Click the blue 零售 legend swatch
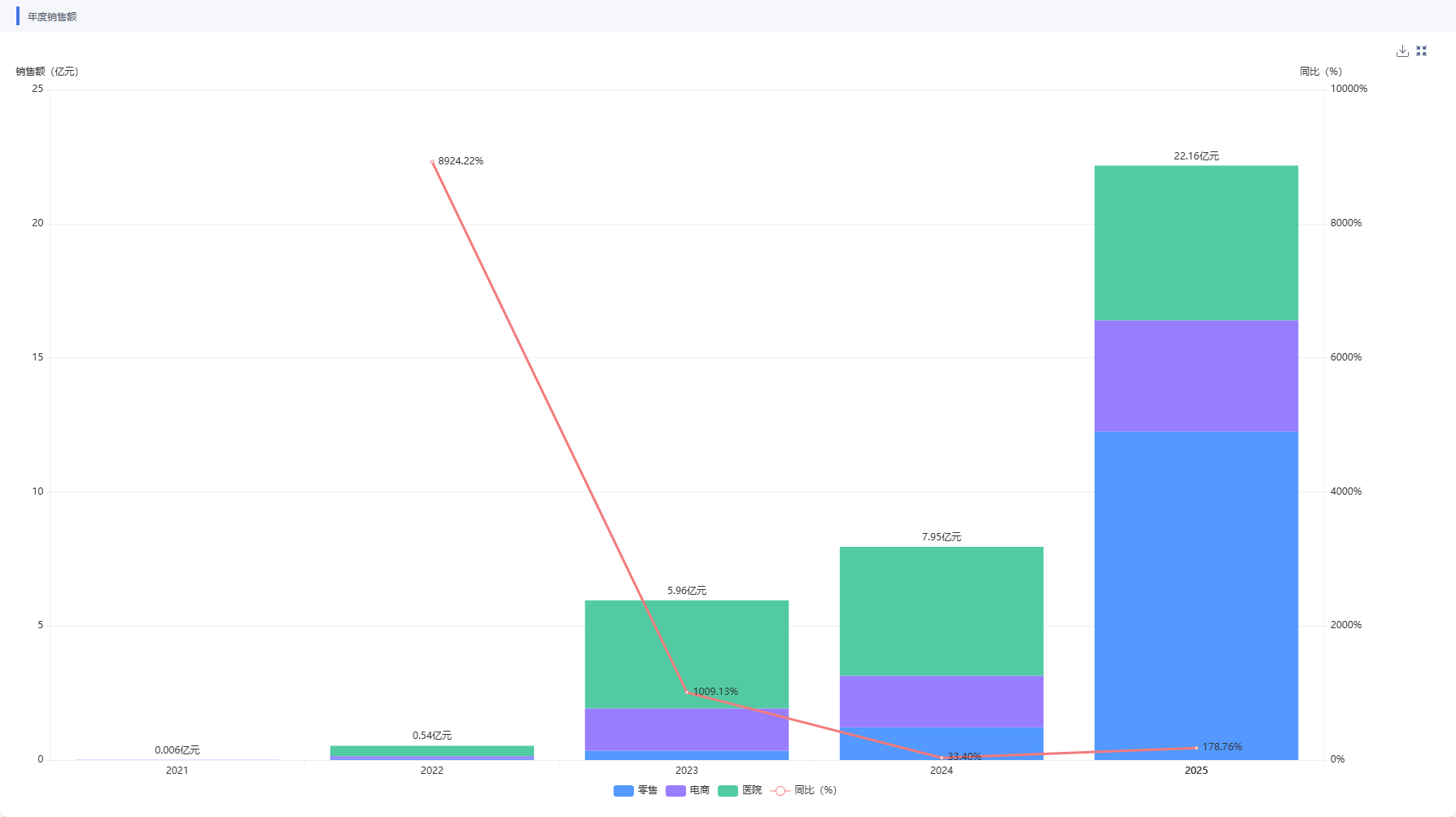 tap(623, 791)
